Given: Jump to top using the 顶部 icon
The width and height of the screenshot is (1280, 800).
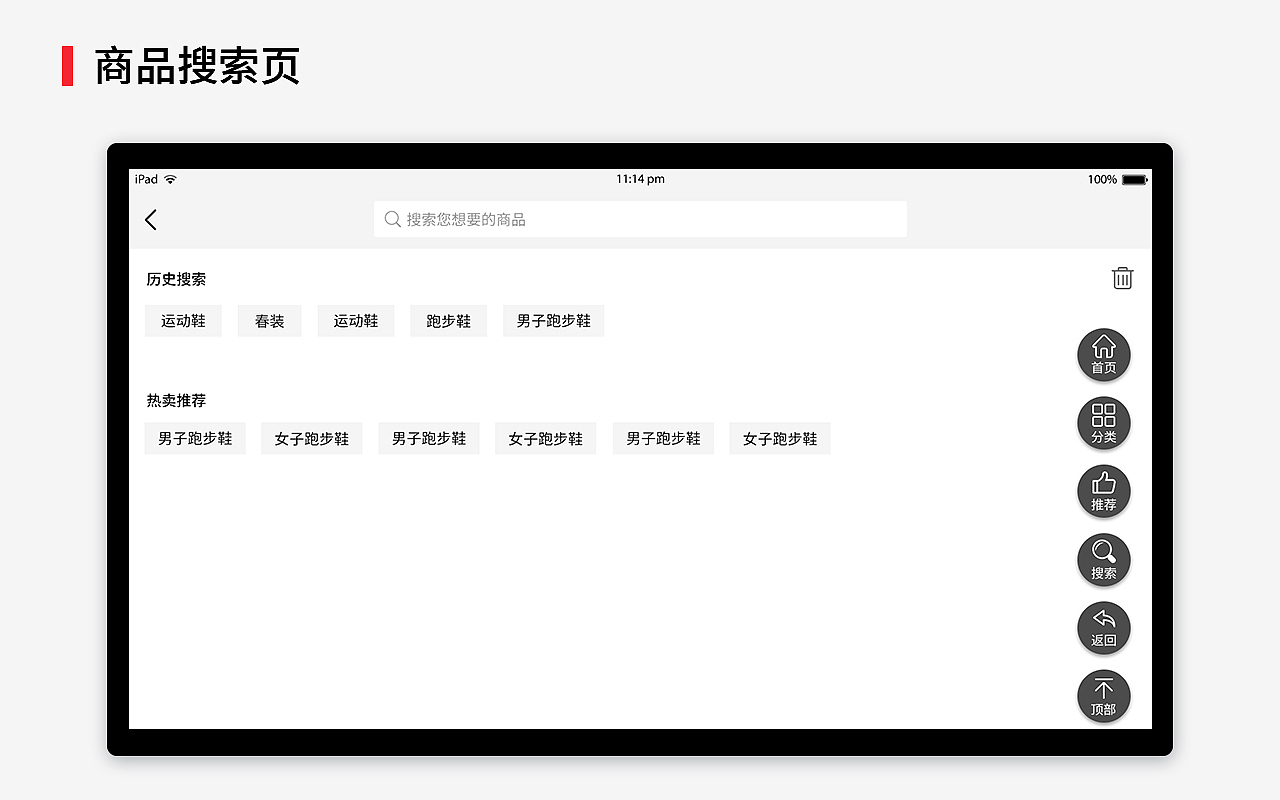Looking at the screenshot, I should 1103,696.
